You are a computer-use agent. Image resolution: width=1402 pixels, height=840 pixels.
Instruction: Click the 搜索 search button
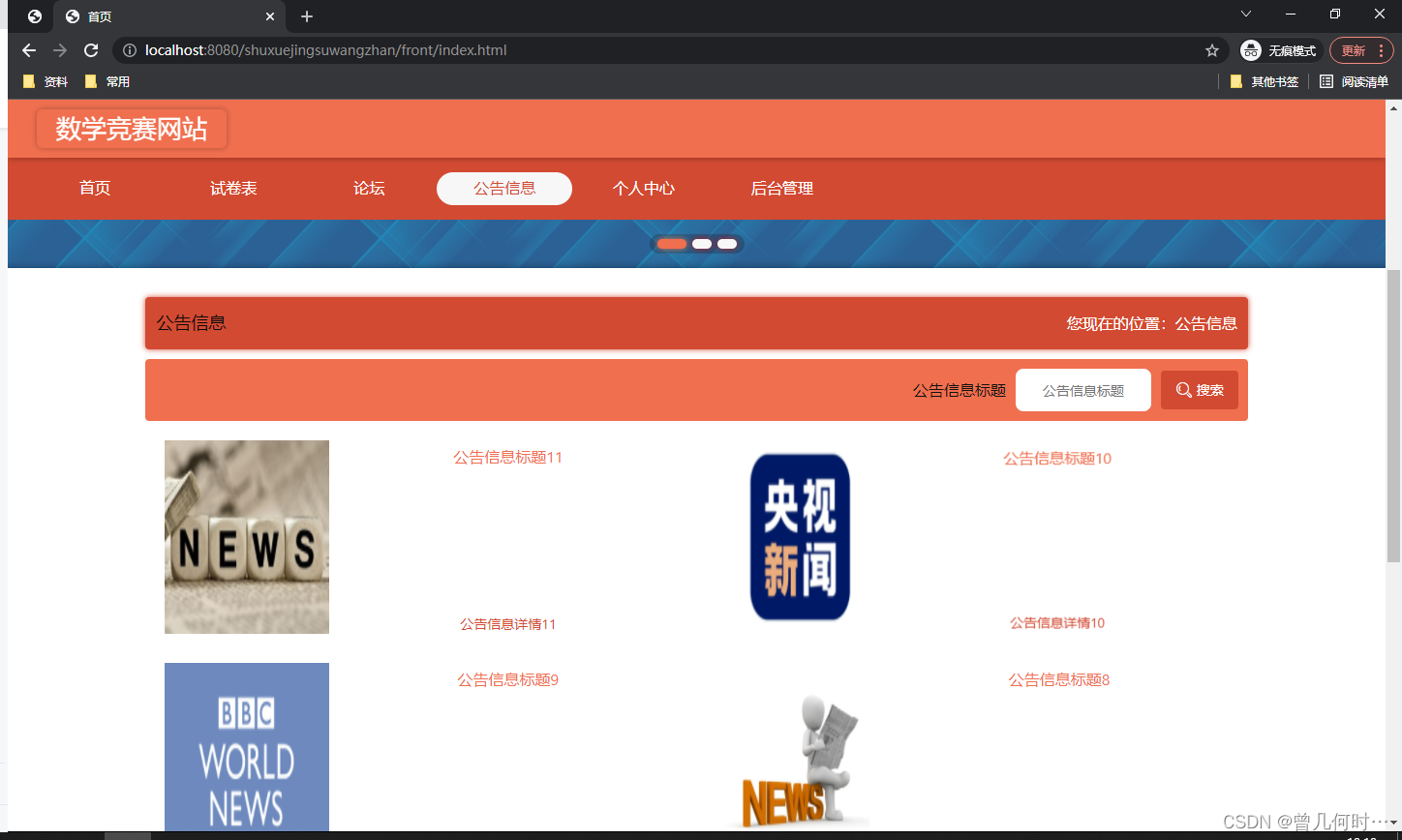[1200, 390]
